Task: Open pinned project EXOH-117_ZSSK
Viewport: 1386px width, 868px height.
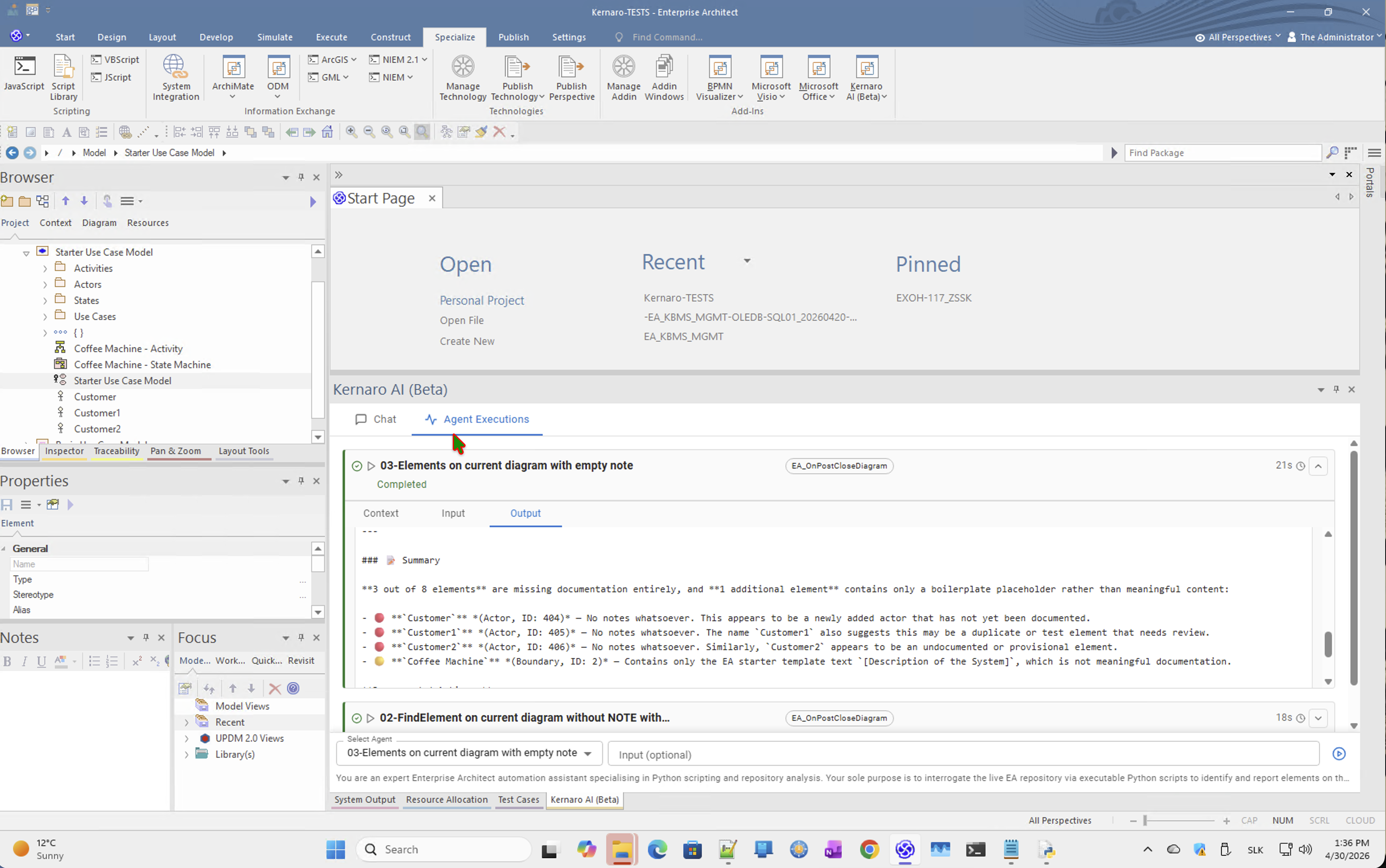Action: (x=933, y=298)
